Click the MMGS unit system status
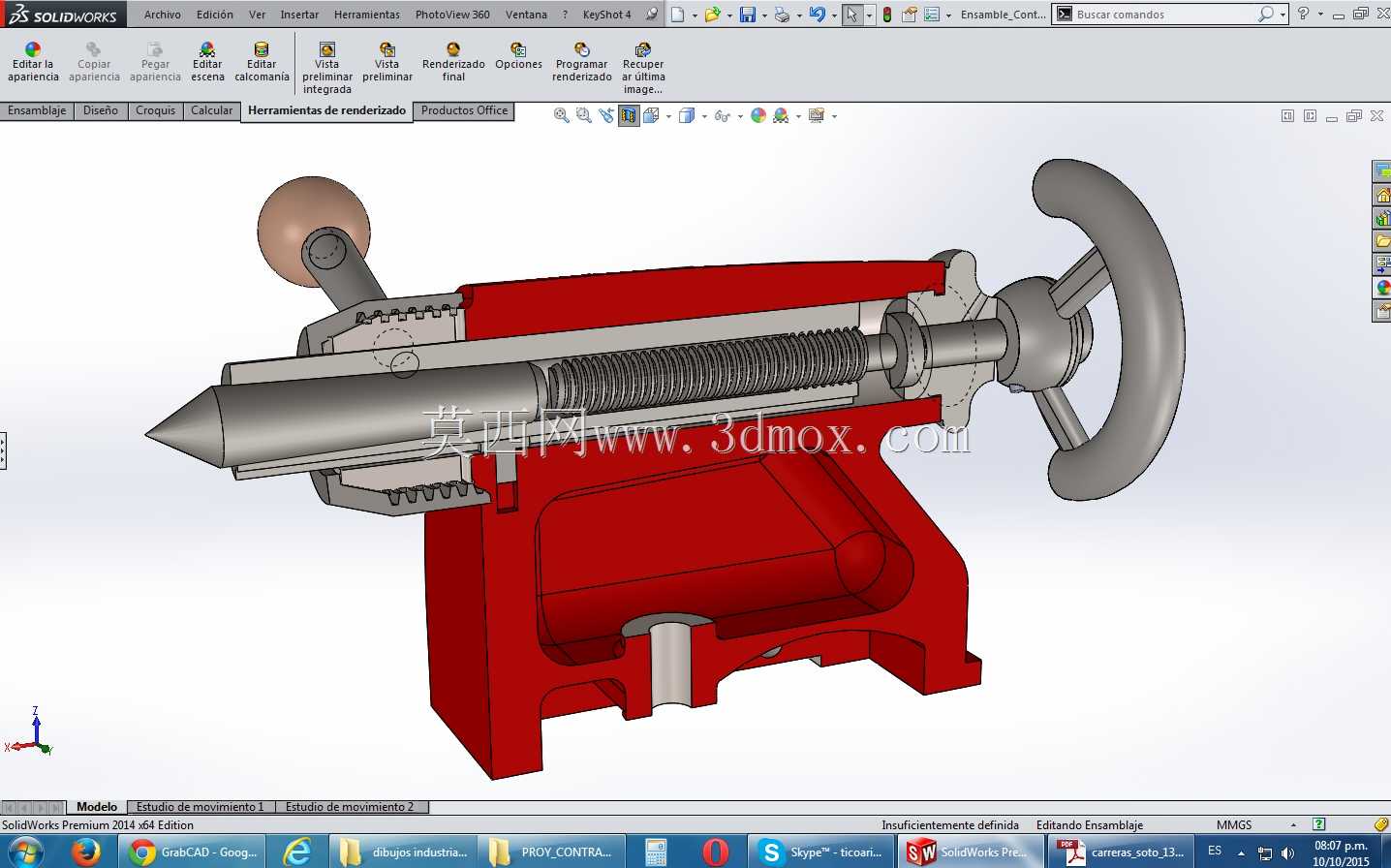The width and height of the screenshot is (1391, 868). tap(1234, 825)
